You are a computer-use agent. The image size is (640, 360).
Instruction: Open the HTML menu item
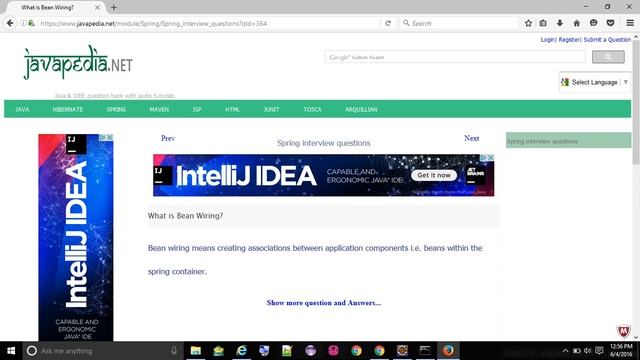tap(232, 109)
